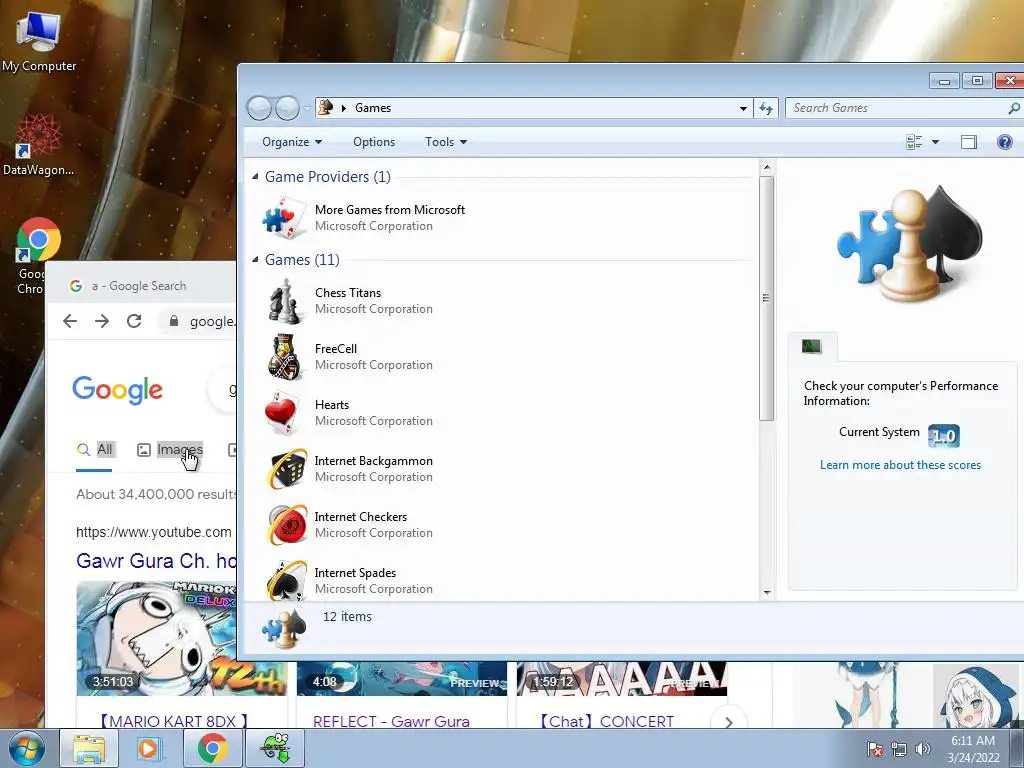Click the Games Explorer help icon
The image size is (1024, 768).
pos(1004,142)
